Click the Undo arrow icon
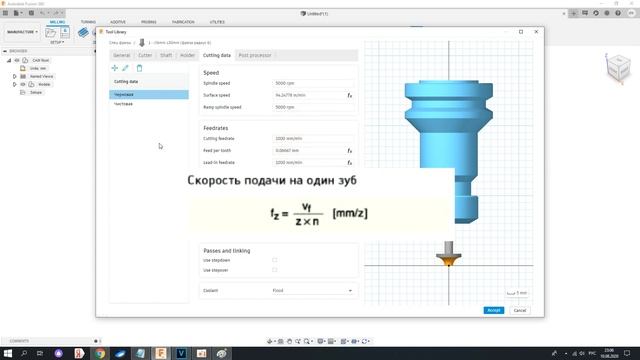 tap(43, 13)
